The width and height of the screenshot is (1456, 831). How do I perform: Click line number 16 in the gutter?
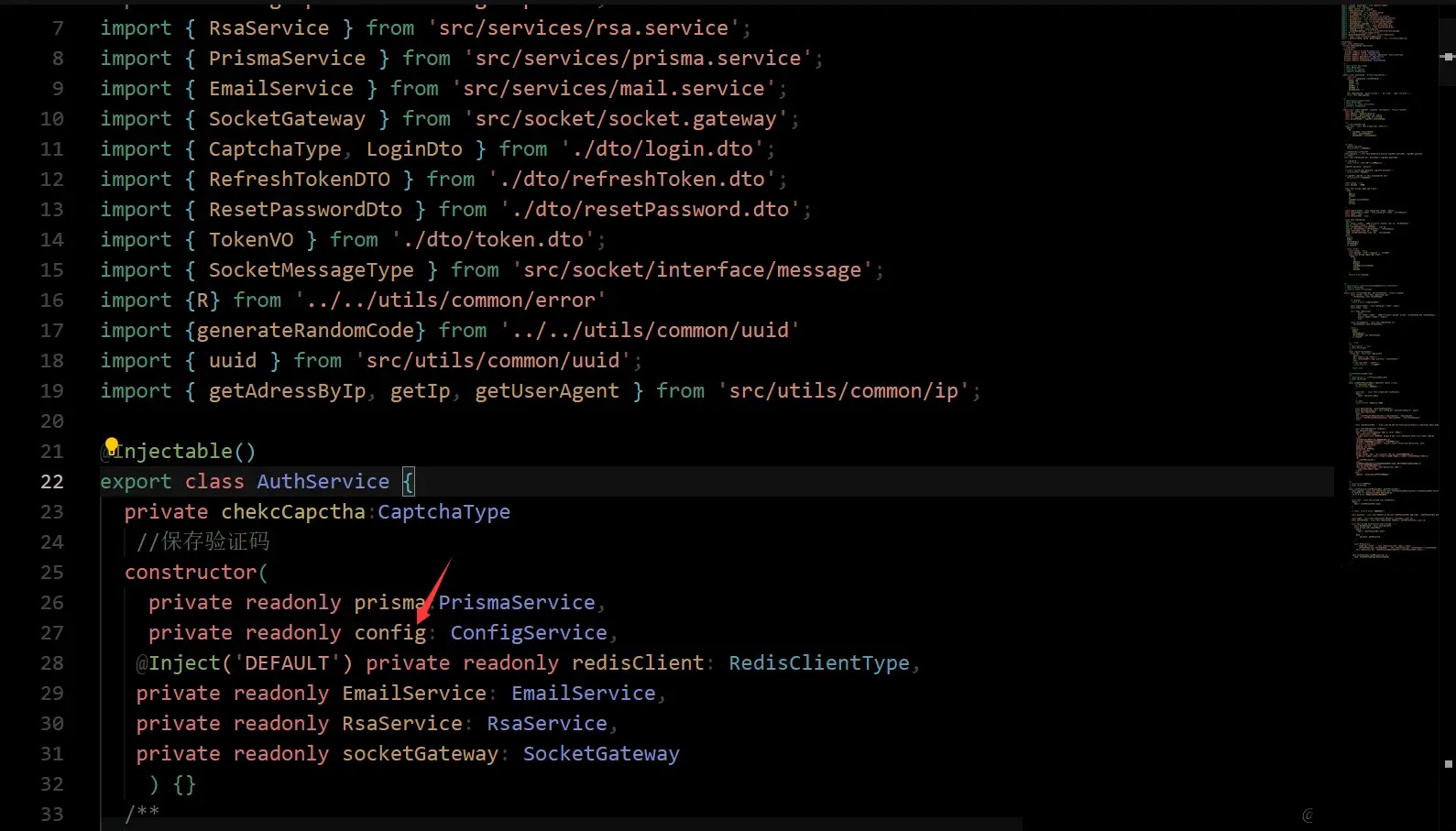(52, 301)
